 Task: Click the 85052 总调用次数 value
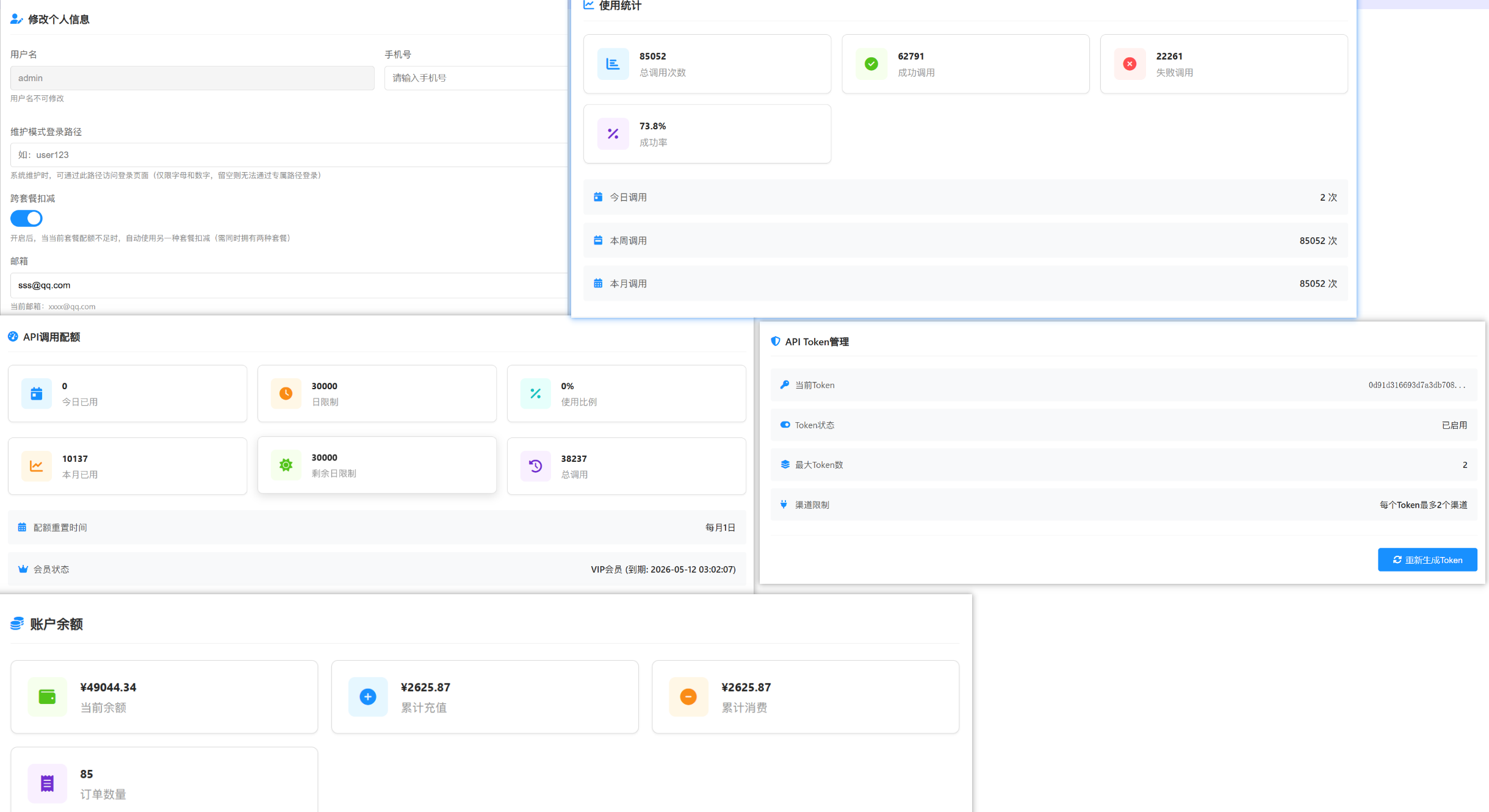652,56
